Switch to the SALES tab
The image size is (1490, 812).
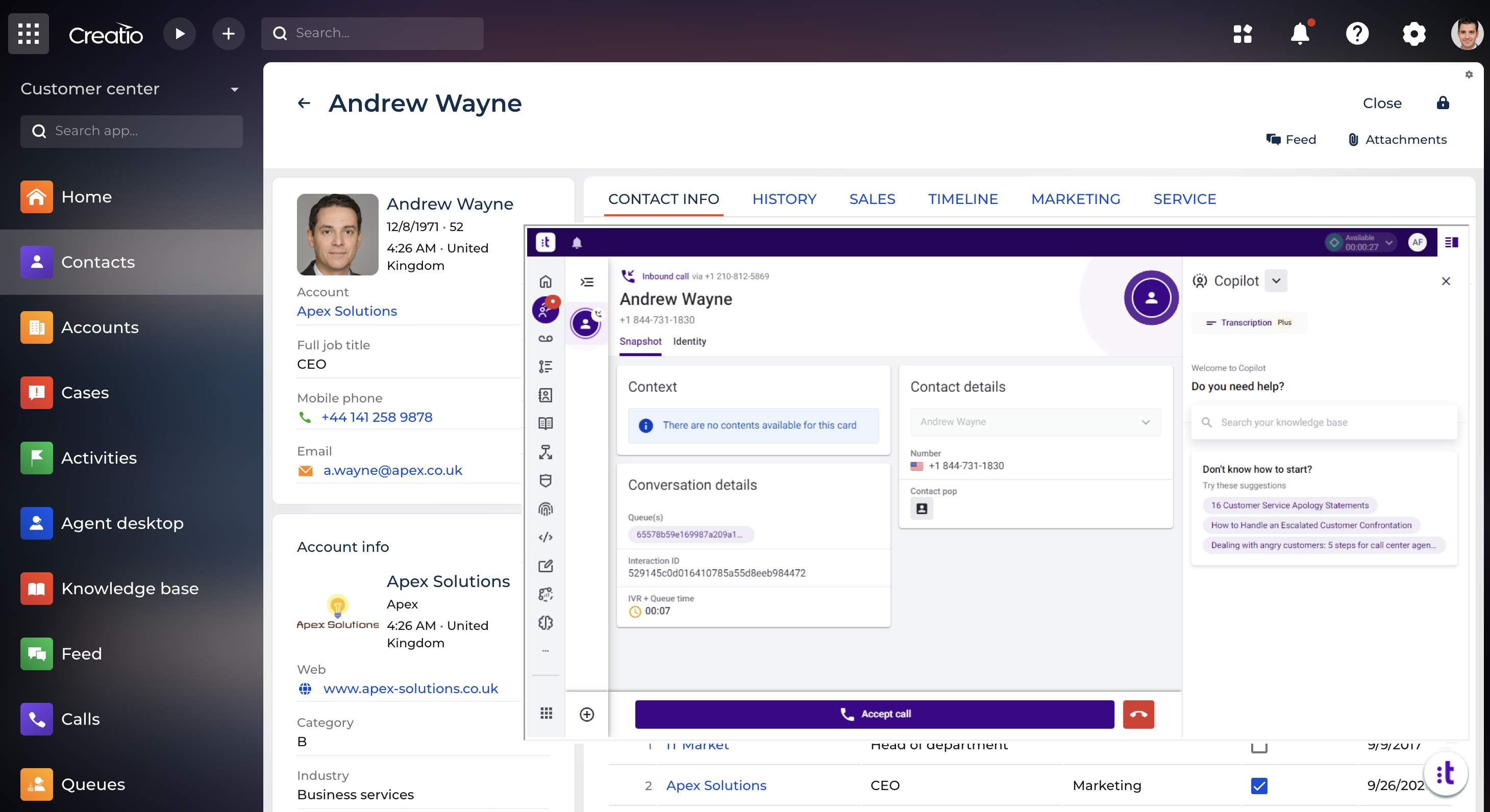tap(872, 199)
